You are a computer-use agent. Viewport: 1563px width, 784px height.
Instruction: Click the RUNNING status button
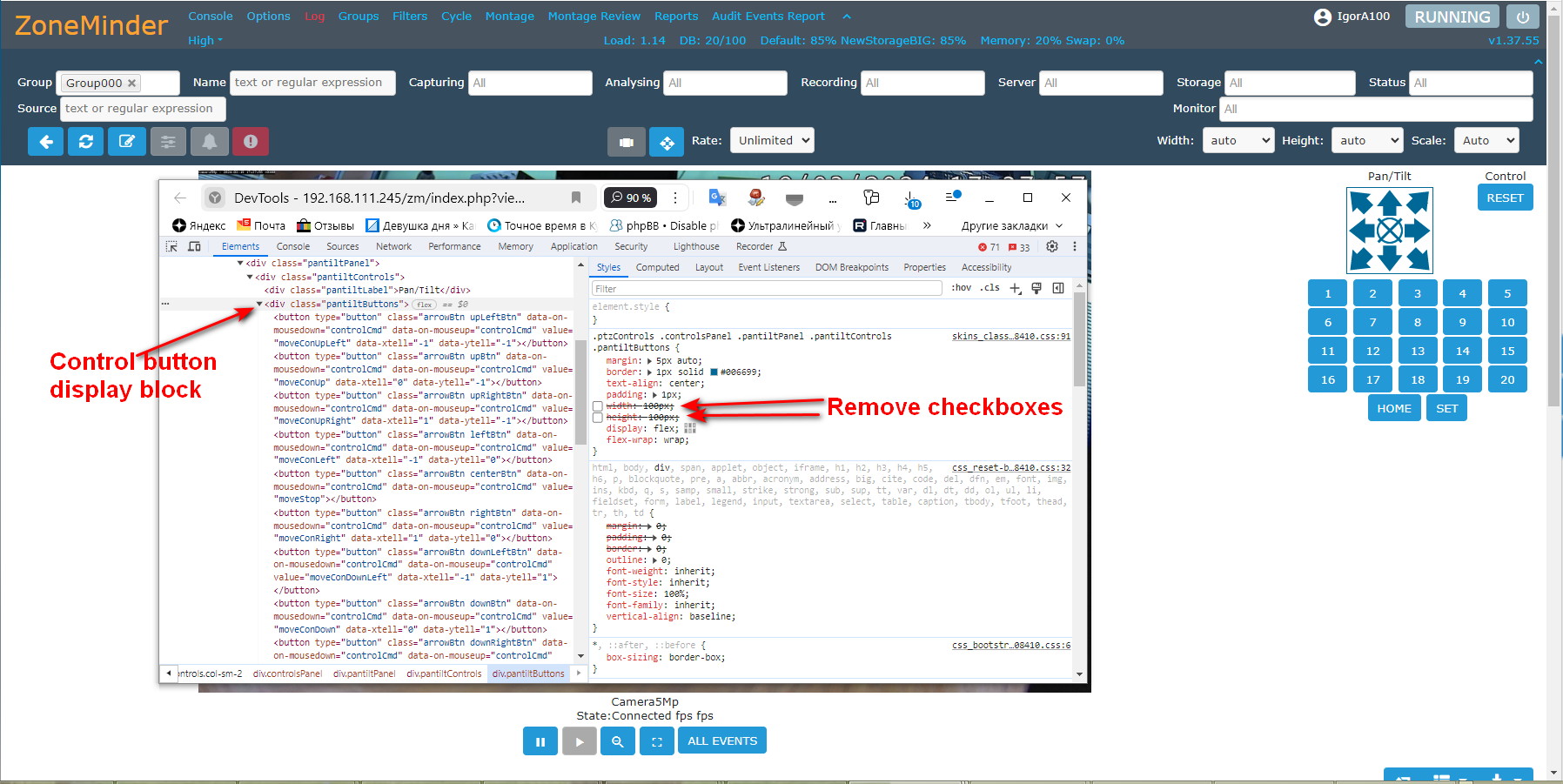tap(1452, 17)
